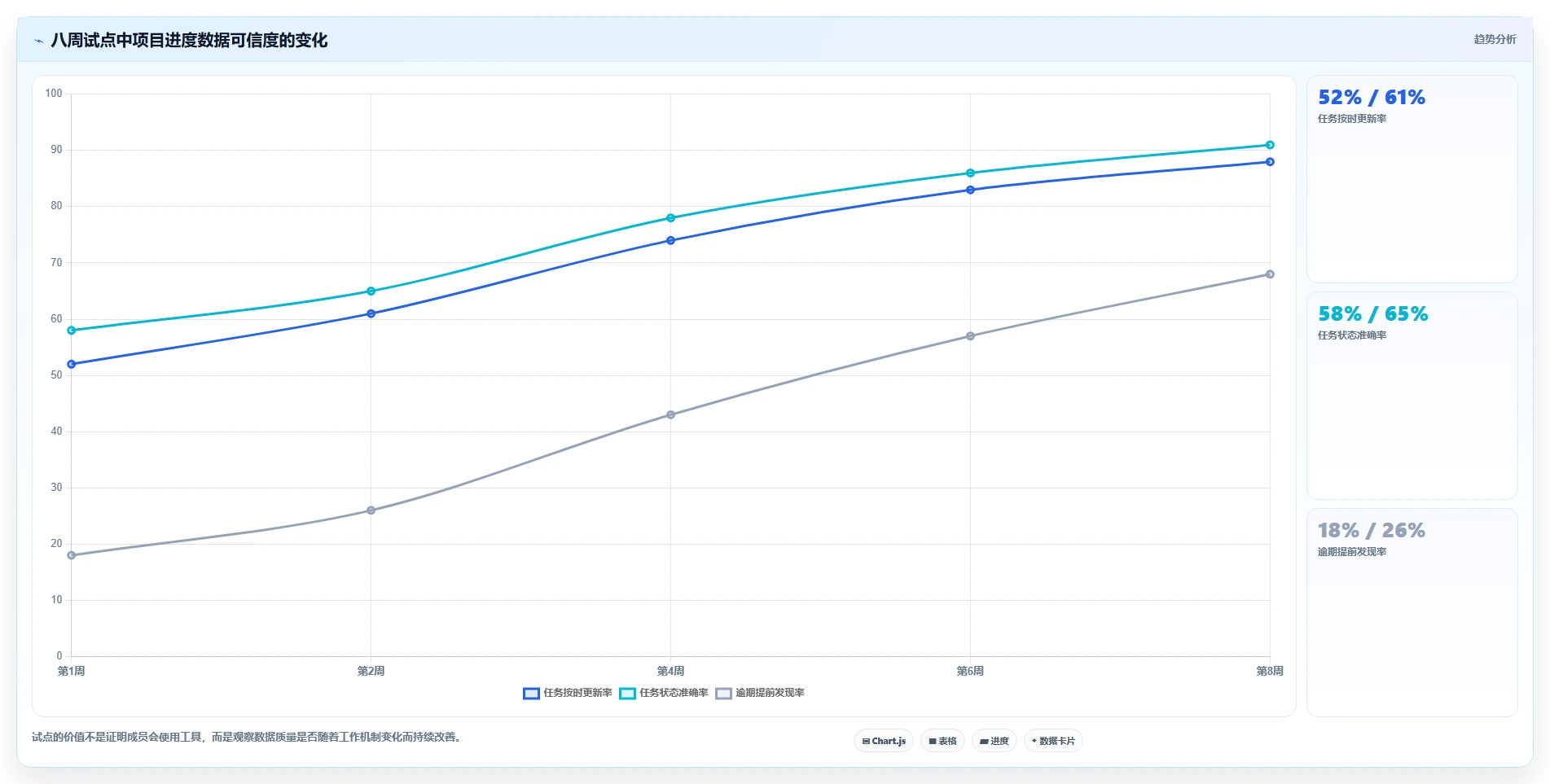Select 第1周 point on 任务状态准确率 line
1550x784 pixels.
(72, 331)
